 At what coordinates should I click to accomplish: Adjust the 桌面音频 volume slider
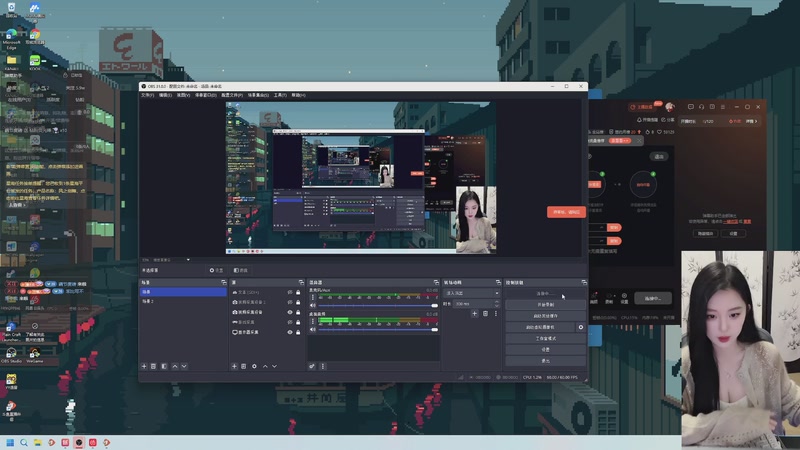click(378, 330)
